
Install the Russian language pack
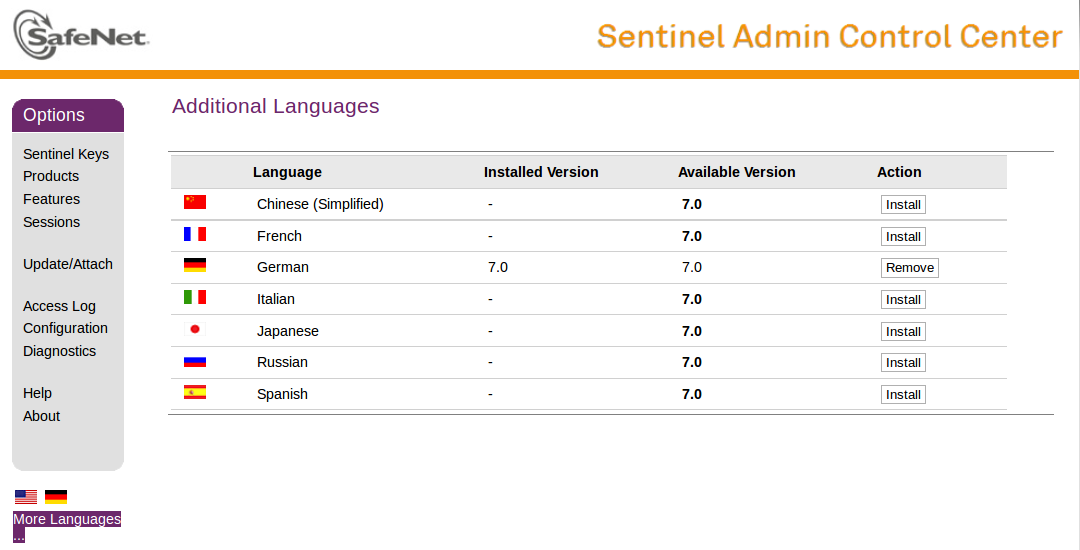(903, 363)
